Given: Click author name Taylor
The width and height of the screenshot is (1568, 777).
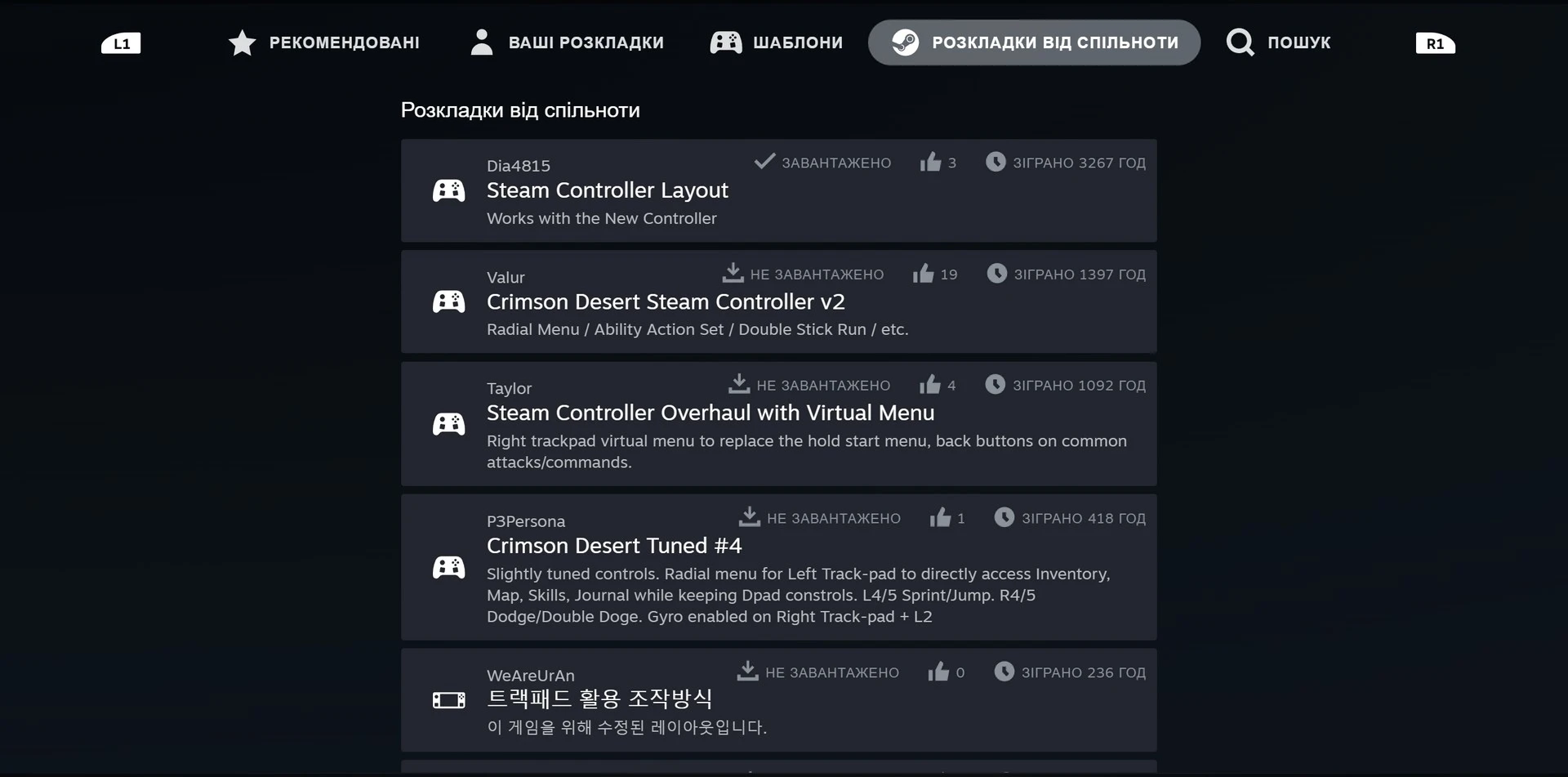Looking at the screenshot, I should [509, 389].
